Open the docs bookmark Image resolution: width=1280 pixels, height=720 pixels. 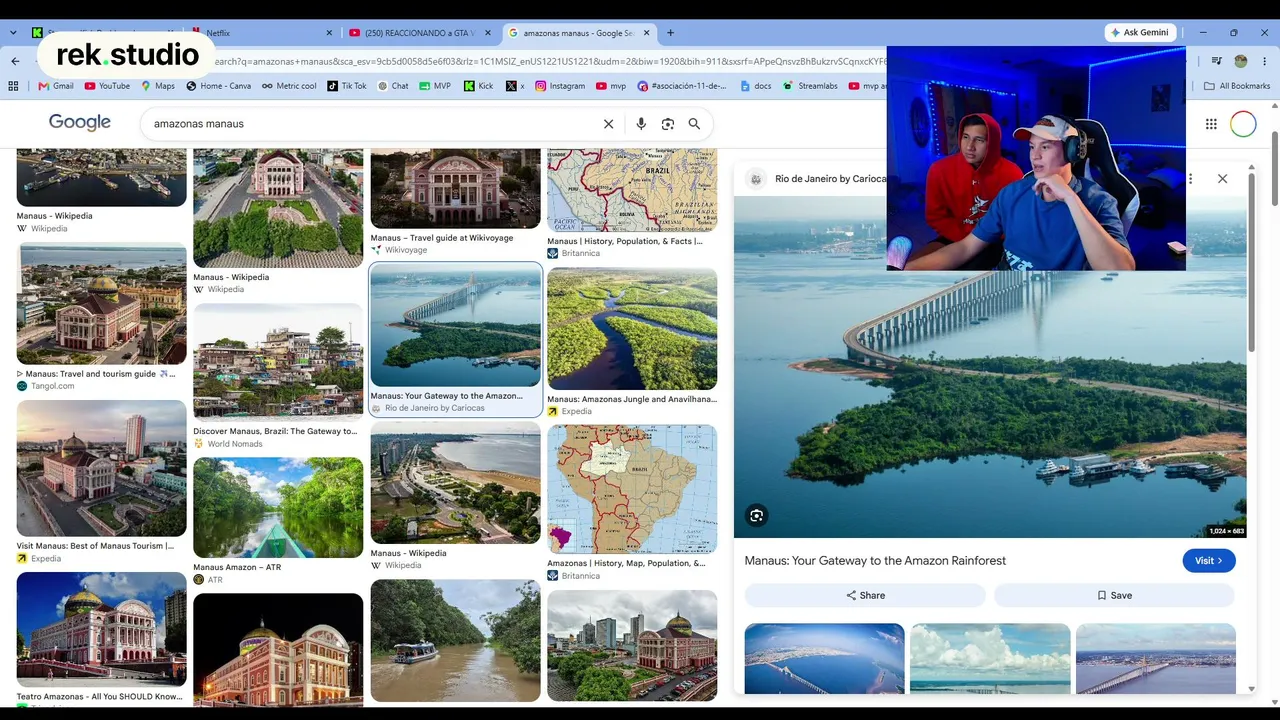pyautogui.click(x=756, y=86)
